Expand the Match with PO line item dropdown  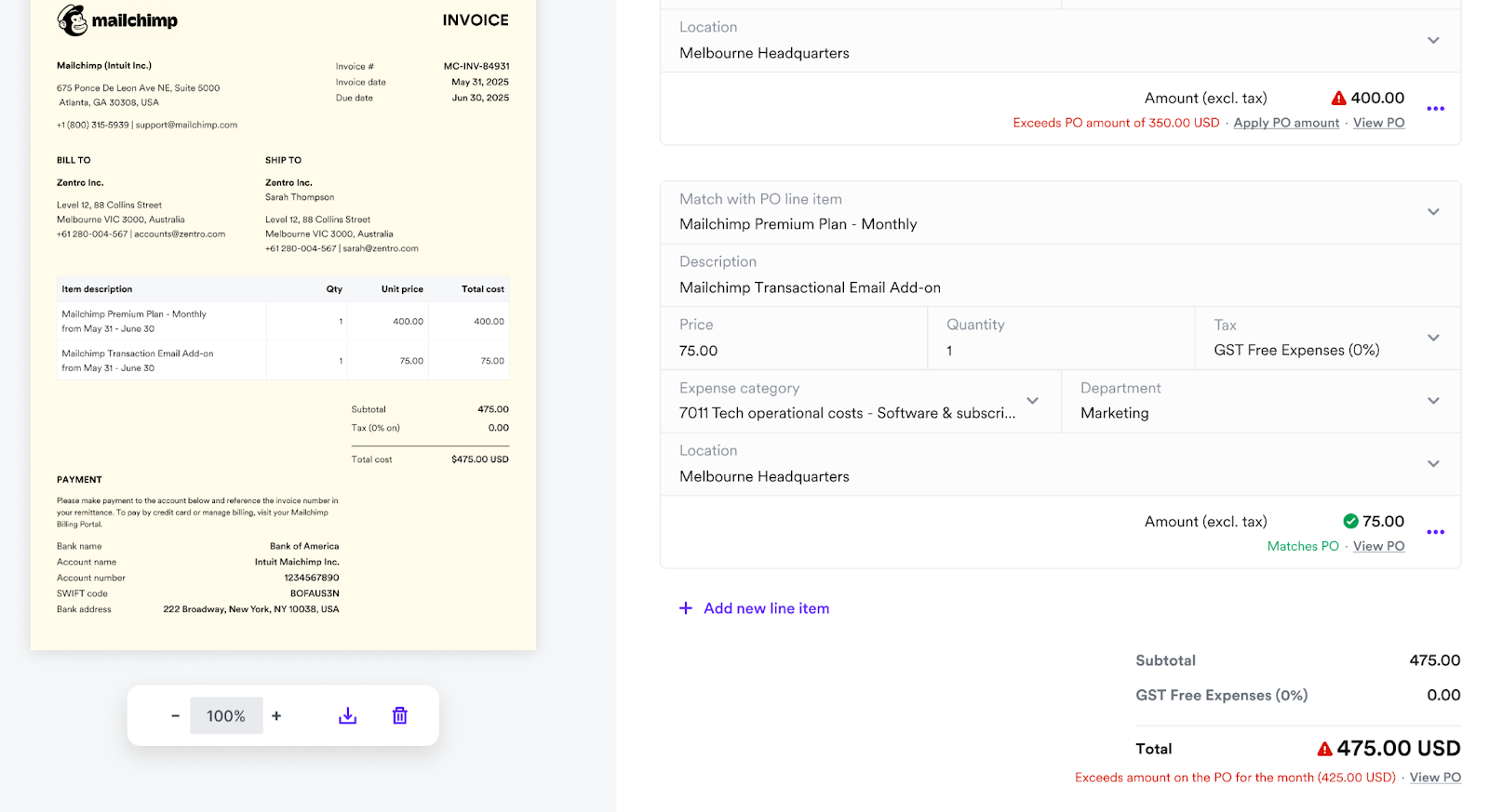coord(1432,212)
